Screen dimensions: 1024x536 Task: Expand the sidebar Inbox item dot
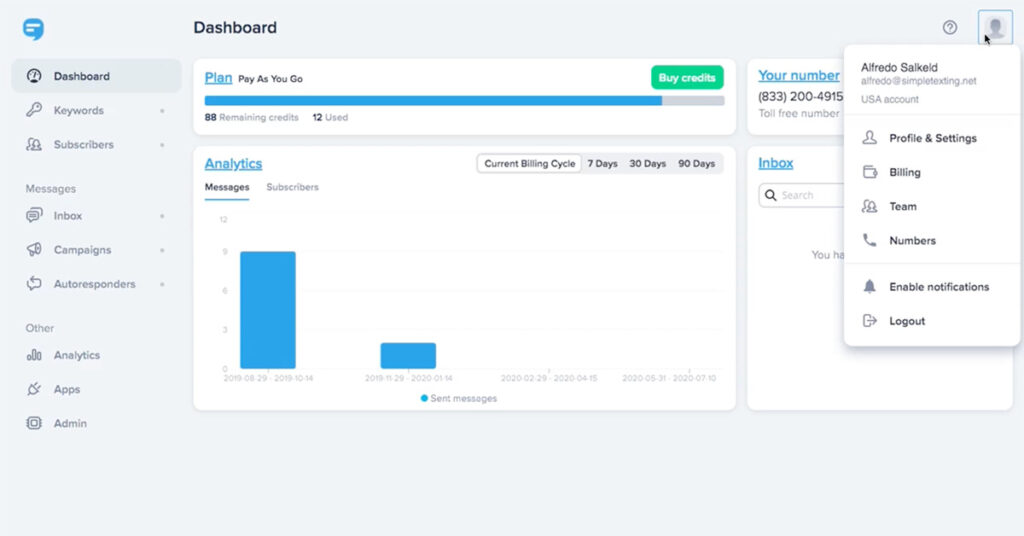click(x=162, y=216)
